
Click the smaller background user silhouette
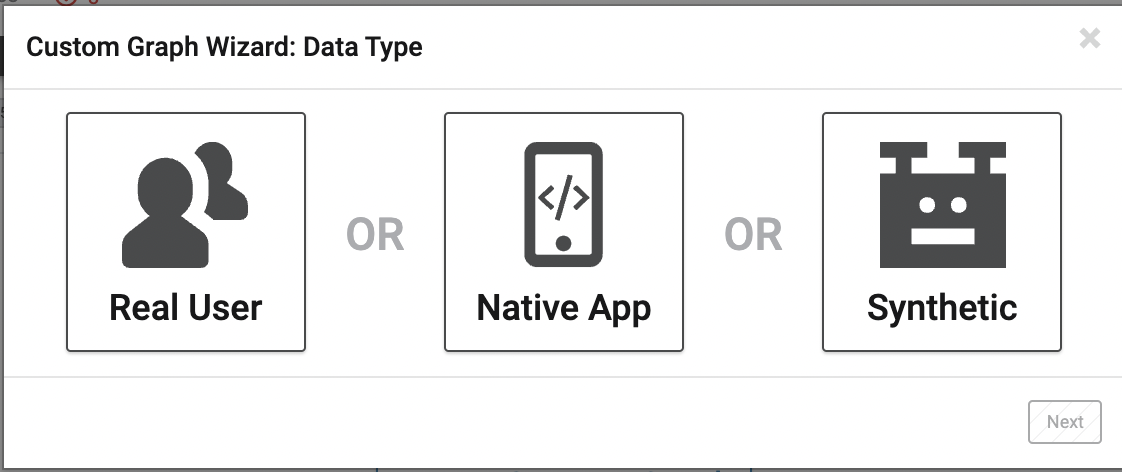click(x=224, y=180)
